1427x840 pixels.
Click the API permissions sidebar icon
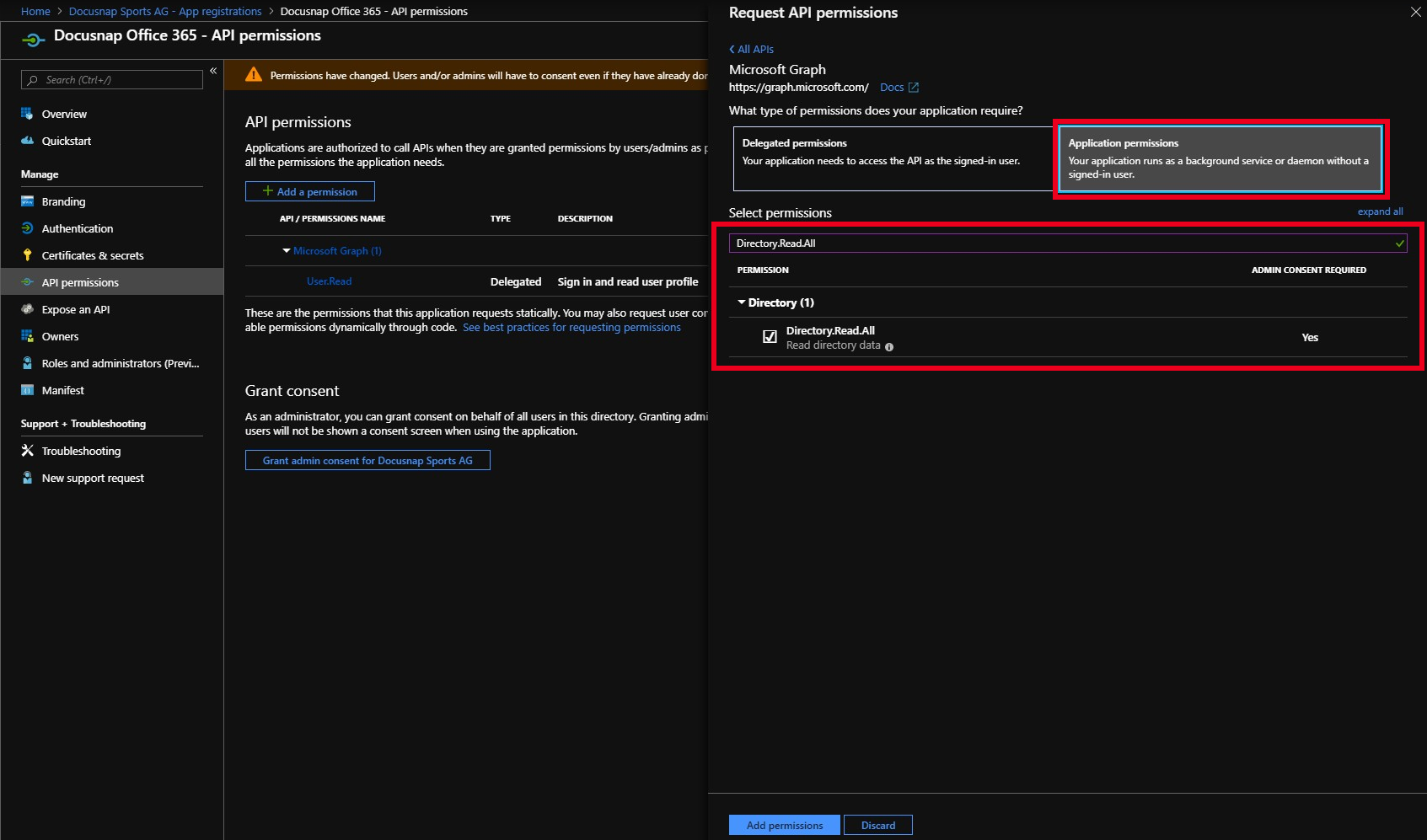[x=27, y=282]
